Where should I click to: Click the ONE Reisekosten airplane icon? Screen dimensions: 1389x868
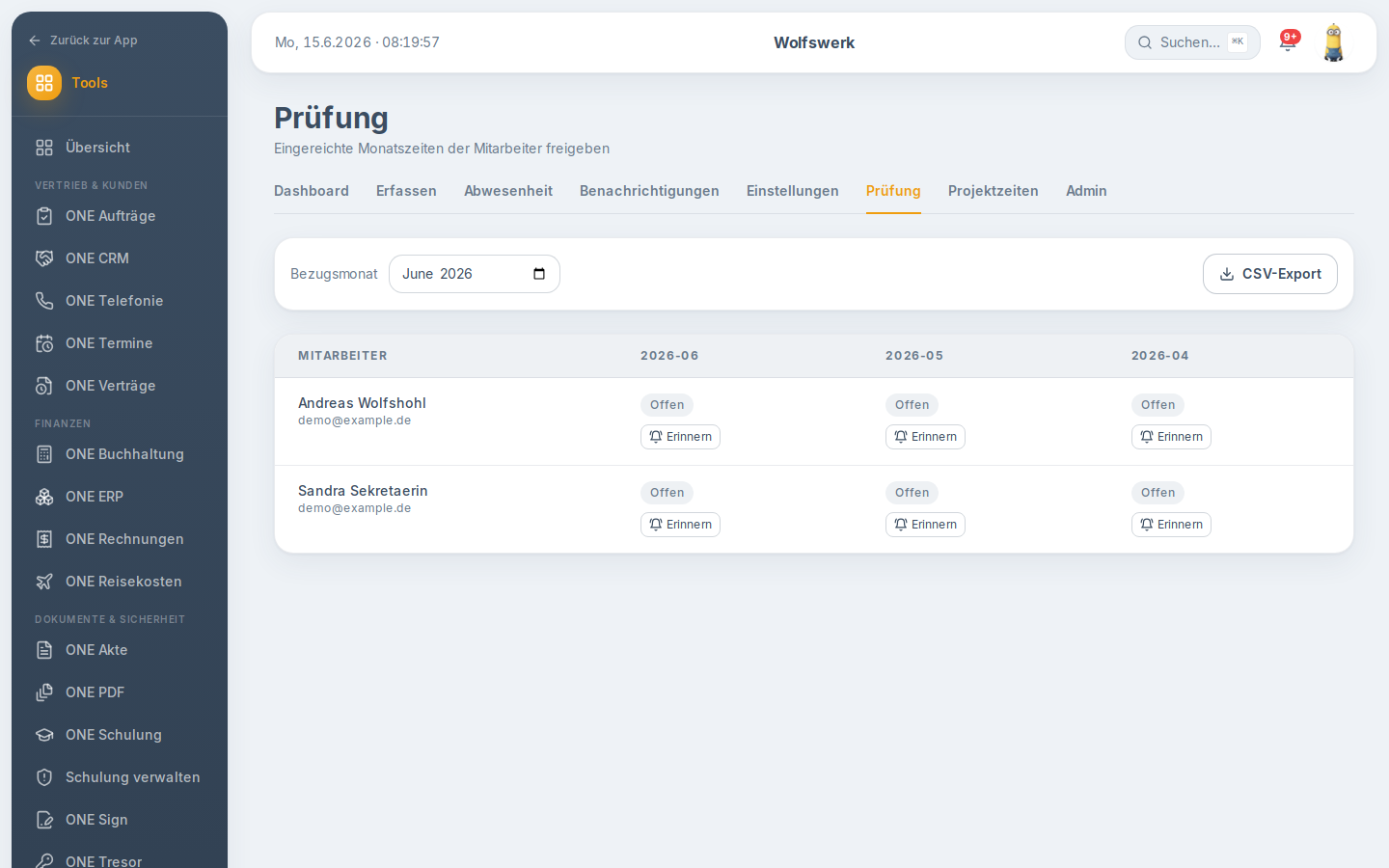coord(44,582)
